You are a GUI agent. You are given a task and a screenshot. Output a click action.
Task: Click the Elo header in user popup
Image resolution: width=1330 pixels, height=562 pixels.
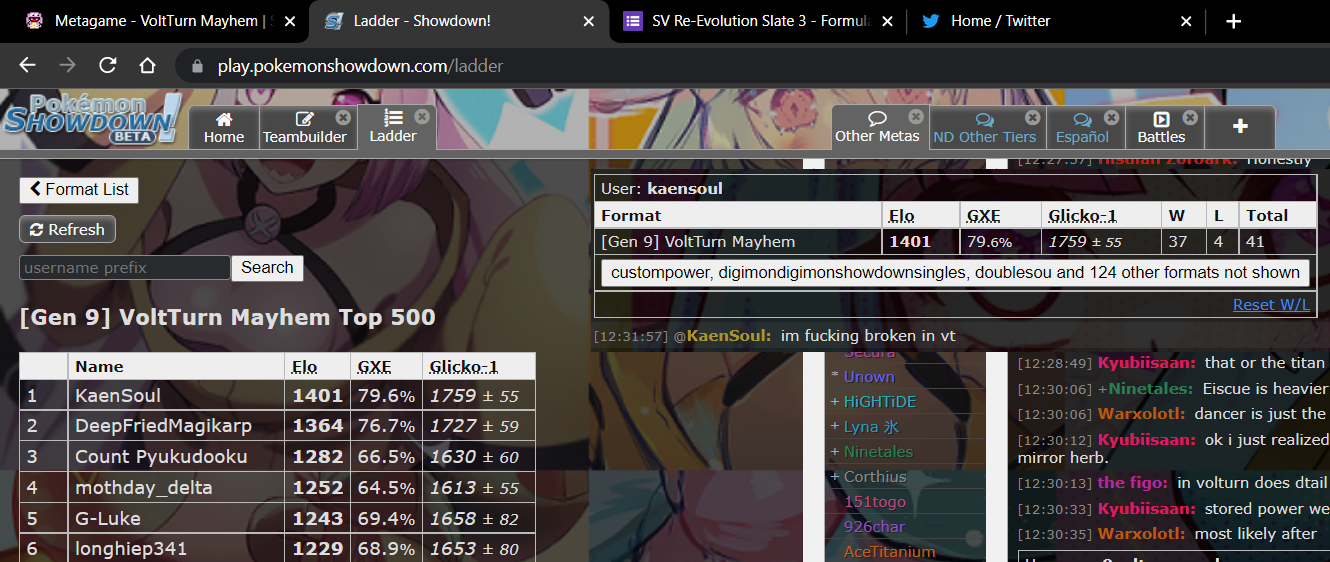901,216
